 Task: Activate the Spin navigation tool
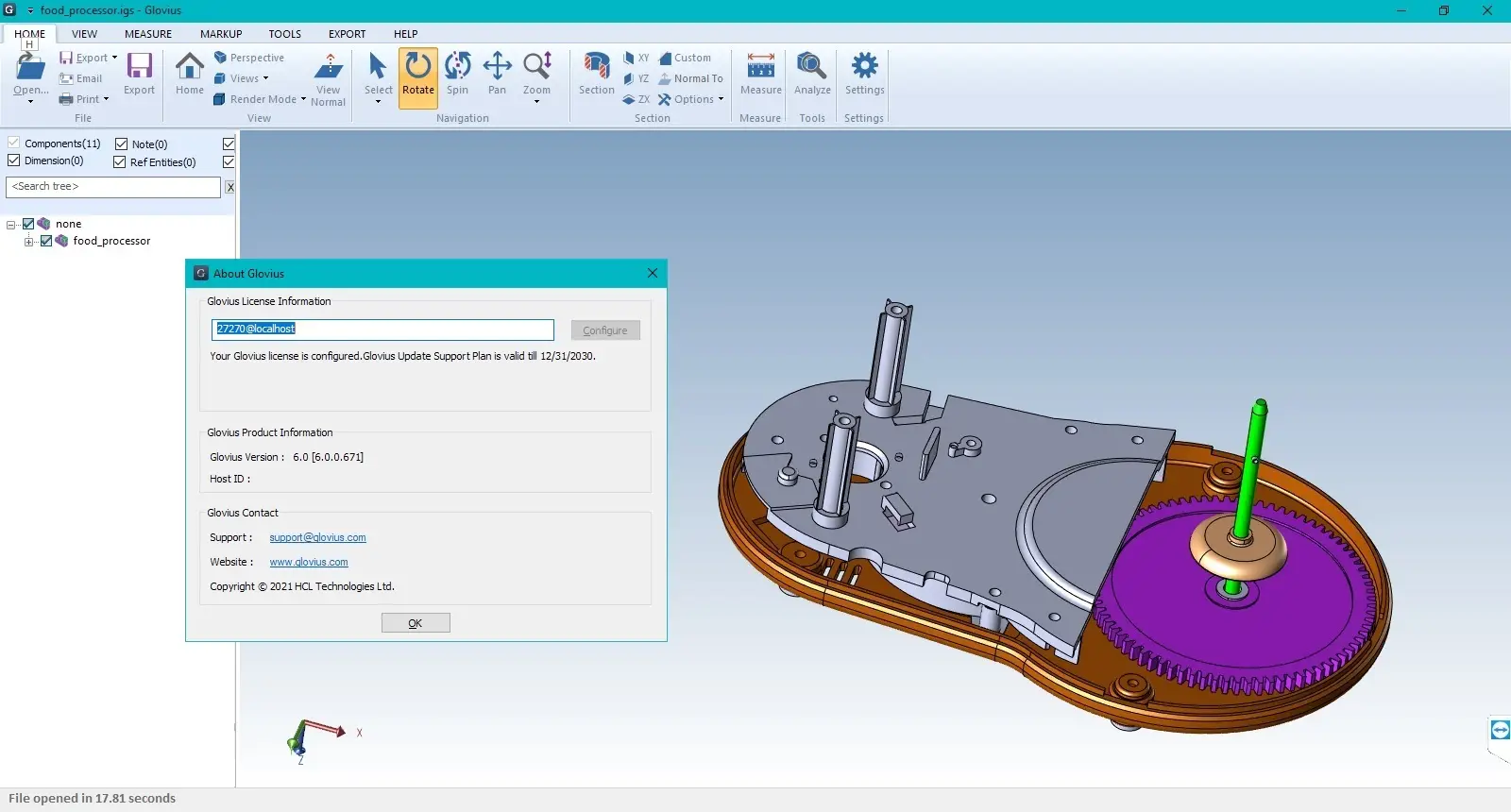pyautogui.click(x=458, y=66)
